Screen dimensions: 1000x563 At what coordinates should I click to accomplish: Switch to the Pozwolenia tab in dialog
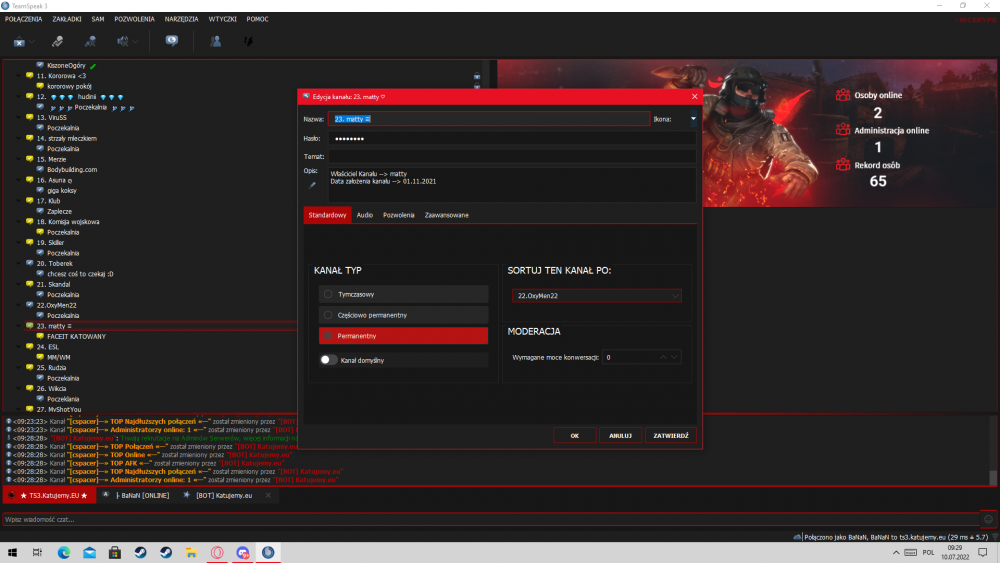click(399, 215)
